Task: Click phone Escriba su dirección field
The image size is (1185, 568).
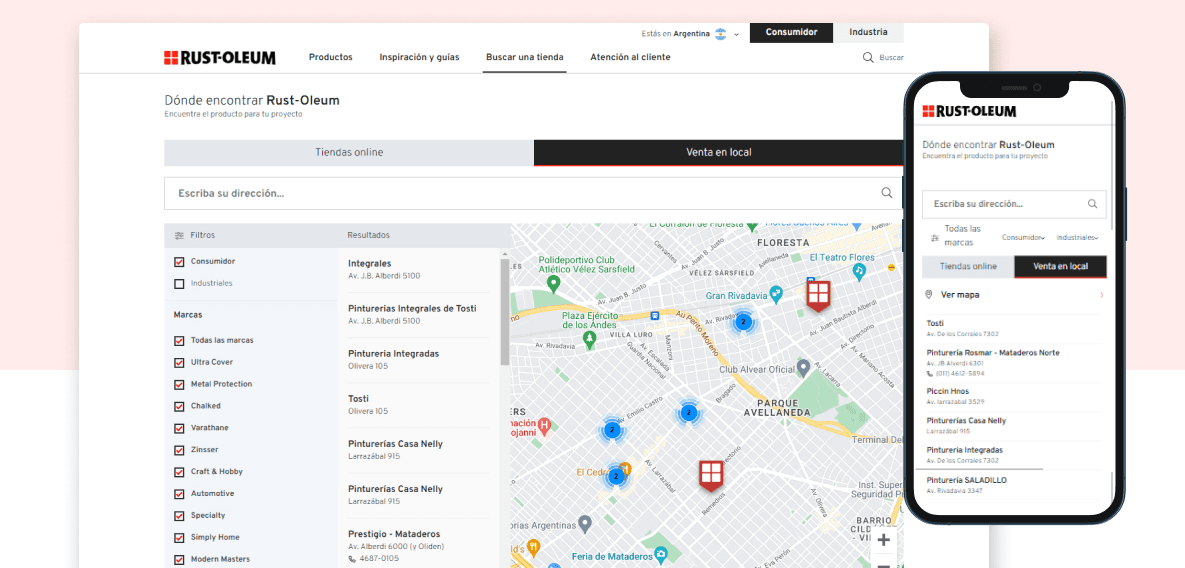Action: click(1014, 204)
